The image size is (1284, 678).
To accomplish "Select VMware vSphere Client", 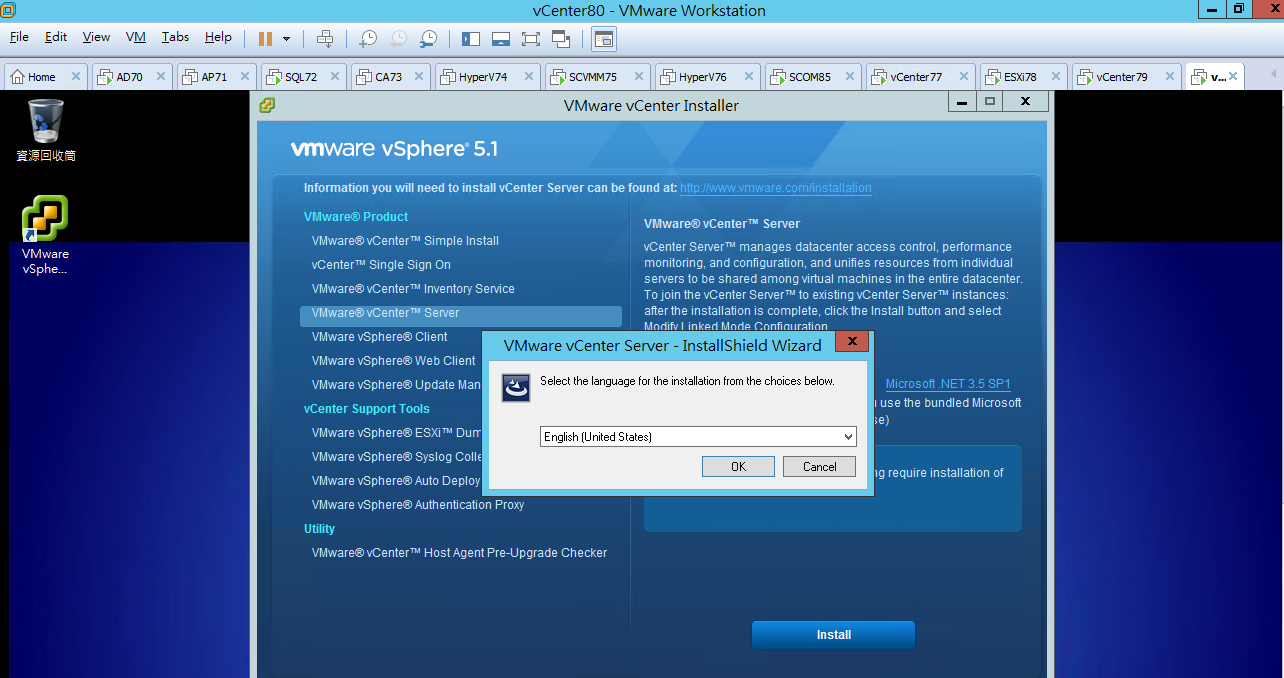I will click(379, 337).
